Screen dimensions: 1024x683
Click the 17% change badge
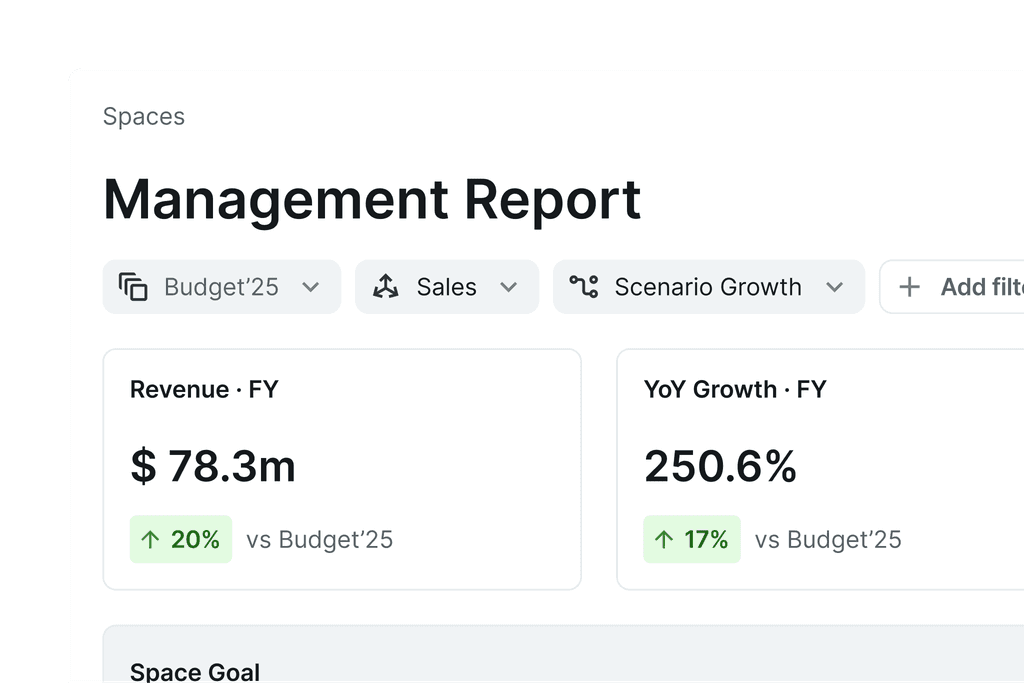coord(692,539)
